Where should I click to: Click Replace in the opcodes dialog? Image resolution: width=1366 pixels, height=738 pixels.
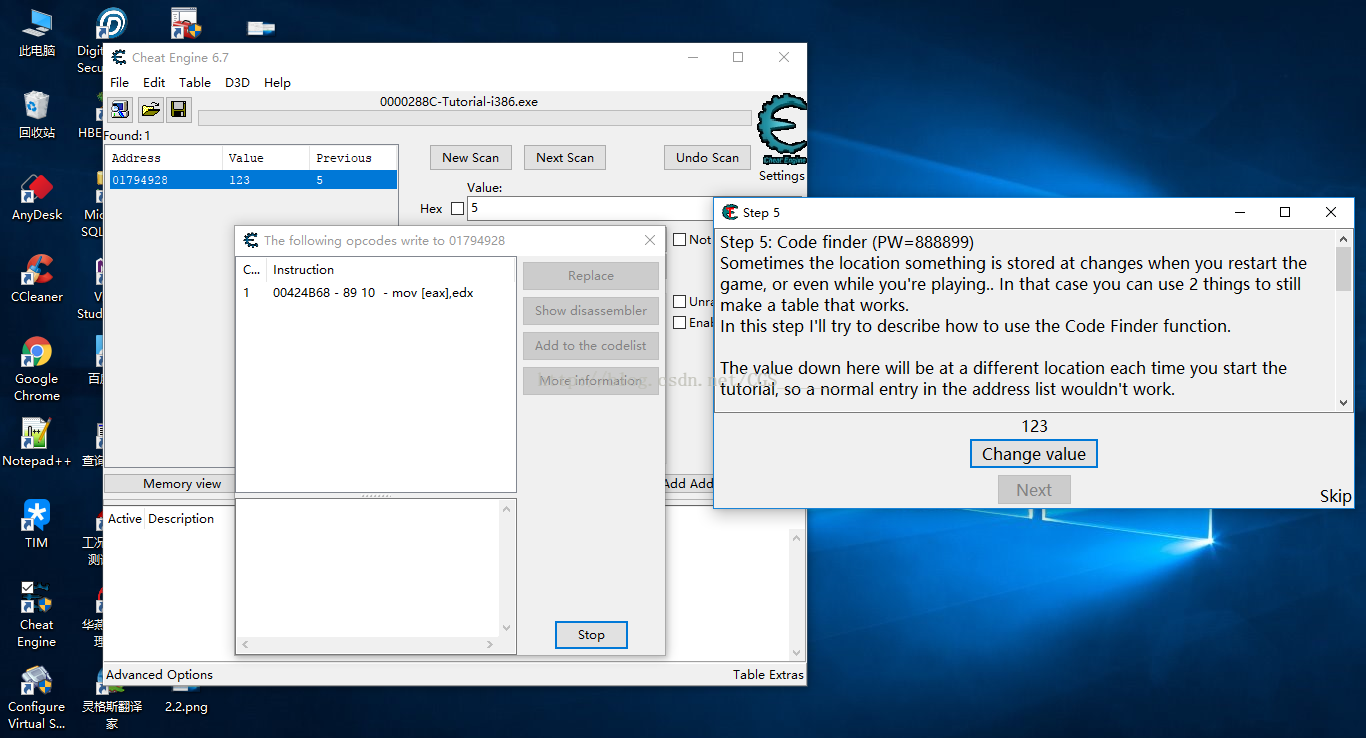click(591, 276)
